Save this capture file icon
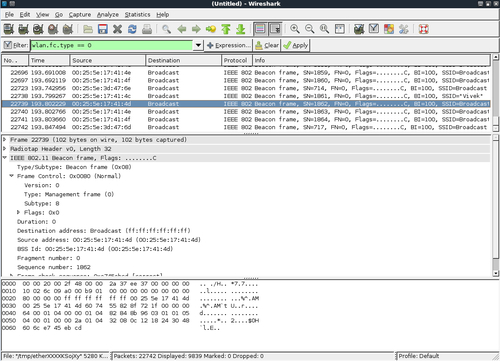 click(103, 29)
